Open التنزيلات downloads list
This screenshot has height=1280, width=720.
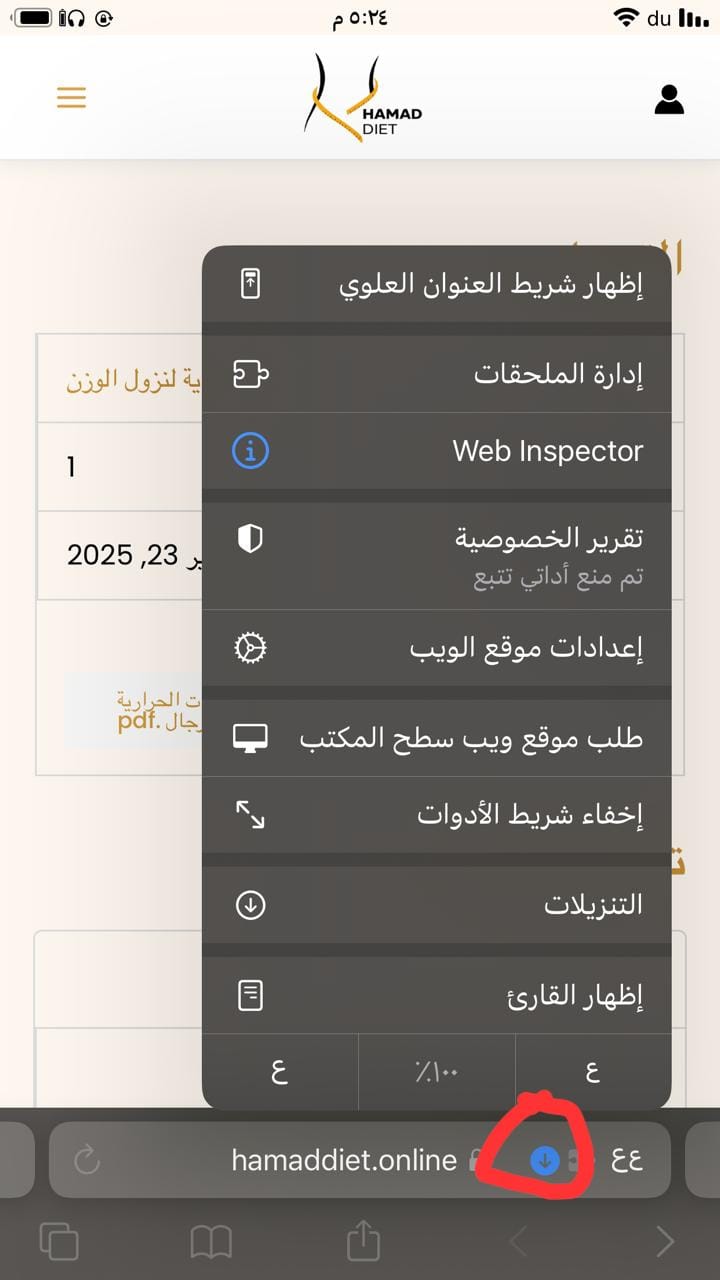pos(437,905)
